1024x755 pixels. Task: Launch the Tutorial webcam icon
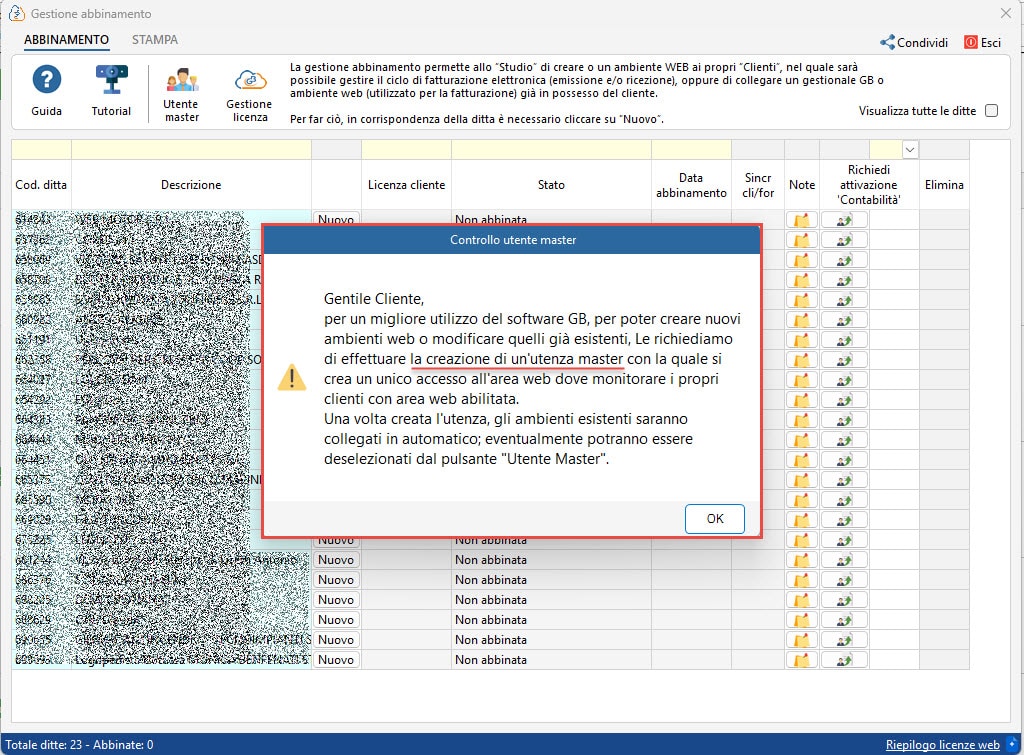[x=111, y=80]
